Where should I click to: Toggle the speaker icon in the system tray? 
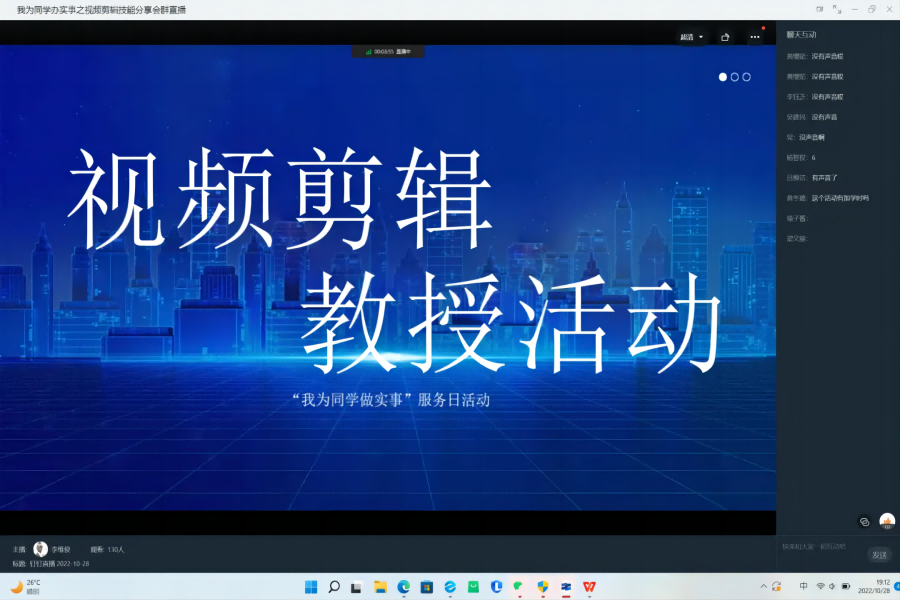click(831, 587)
